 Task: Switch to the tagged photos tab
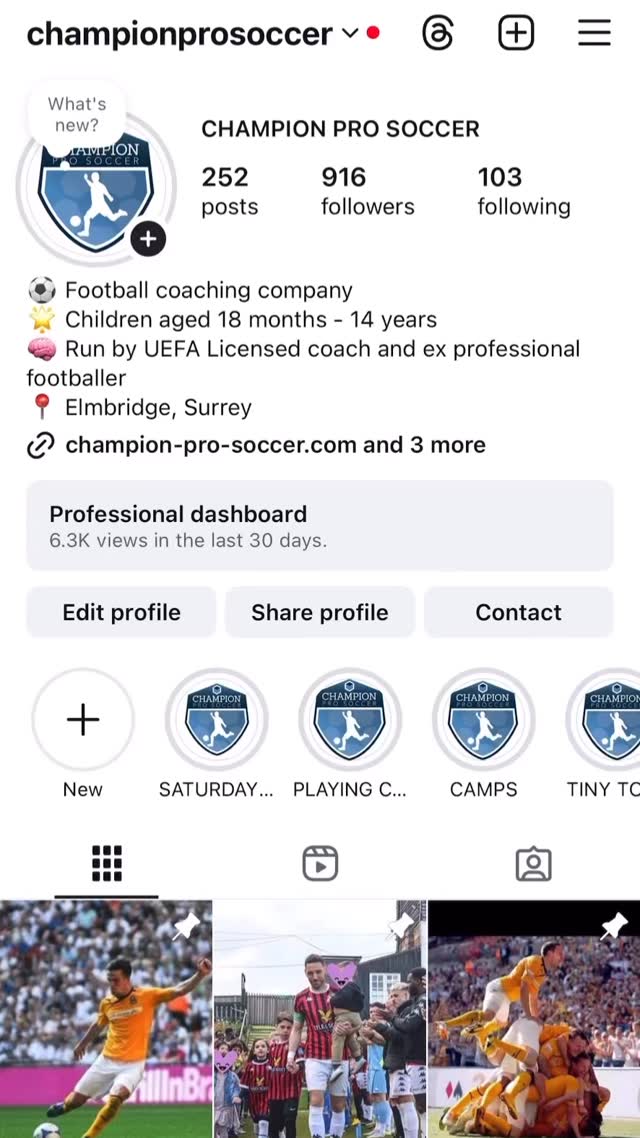533,863
